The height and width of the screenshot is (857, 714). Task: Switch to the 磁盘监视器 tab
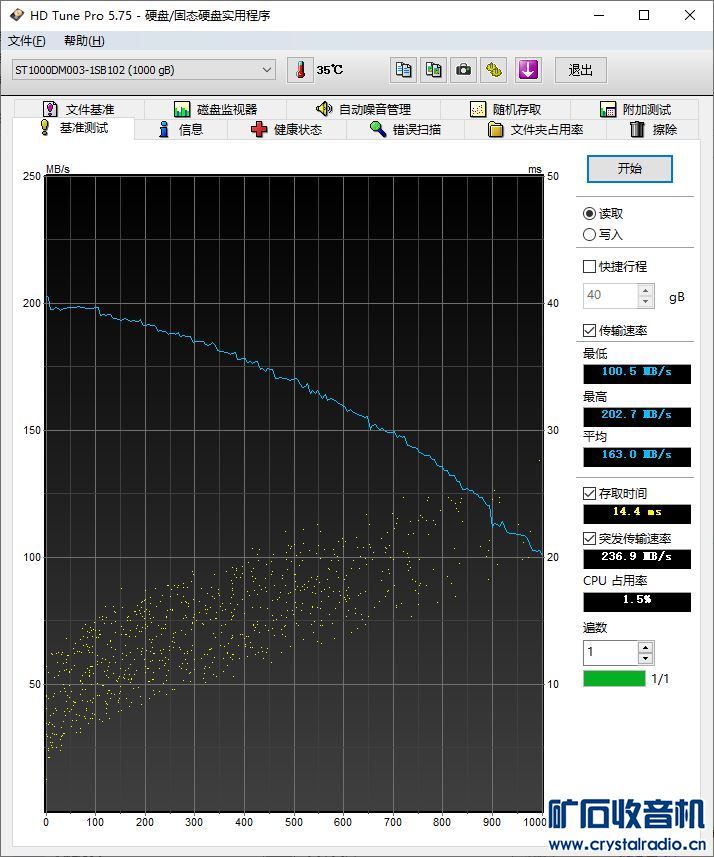[216, 109]
